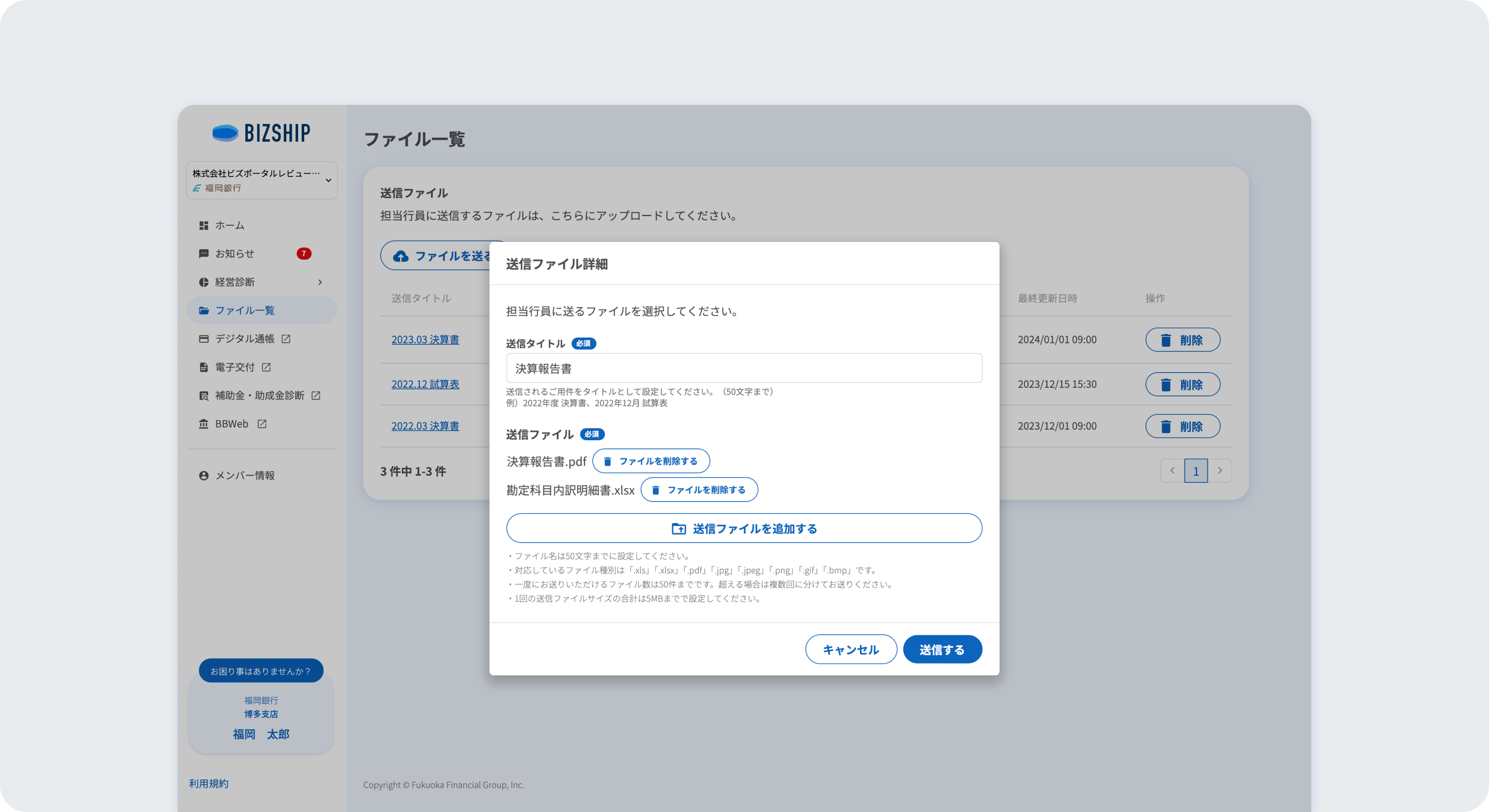The width and height of the screenshot is (1489, 812).
Task: Select page 1 in pagination
Action: 1196,470
